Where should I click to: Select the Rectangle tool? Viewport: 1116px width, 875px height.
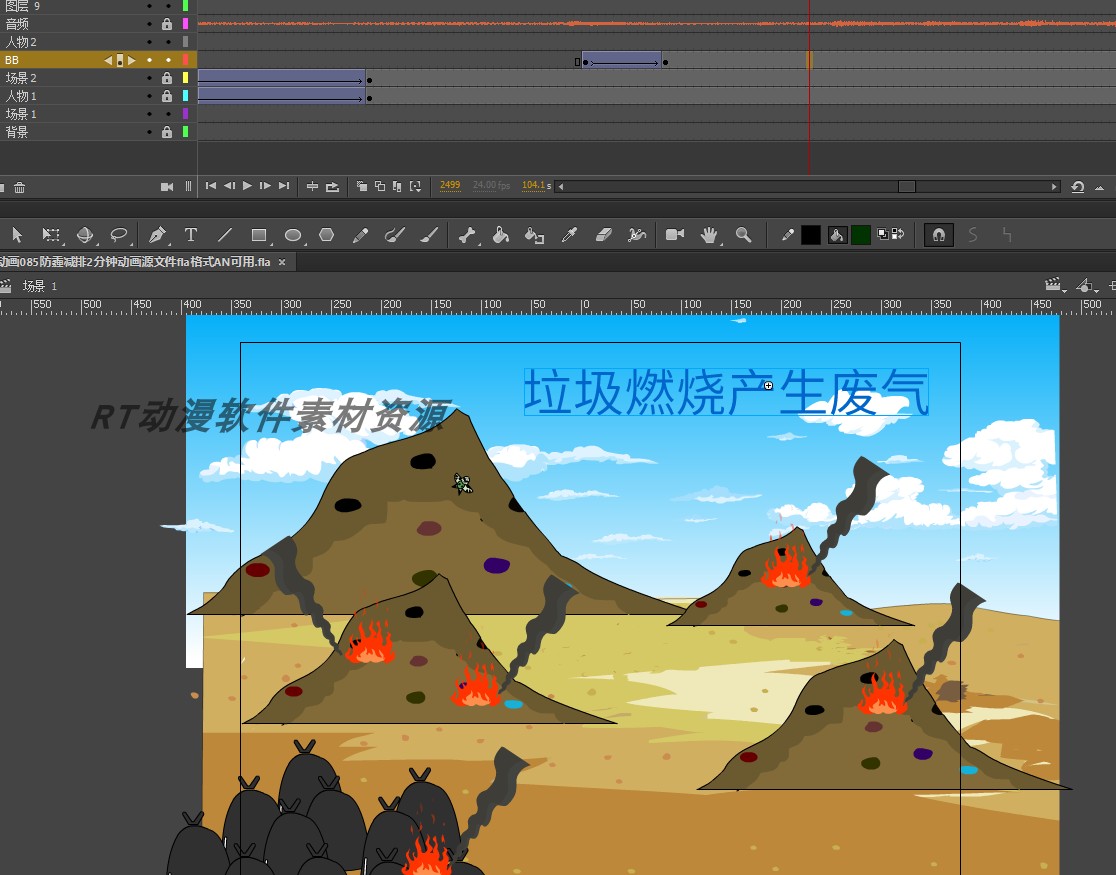[259, 235]
